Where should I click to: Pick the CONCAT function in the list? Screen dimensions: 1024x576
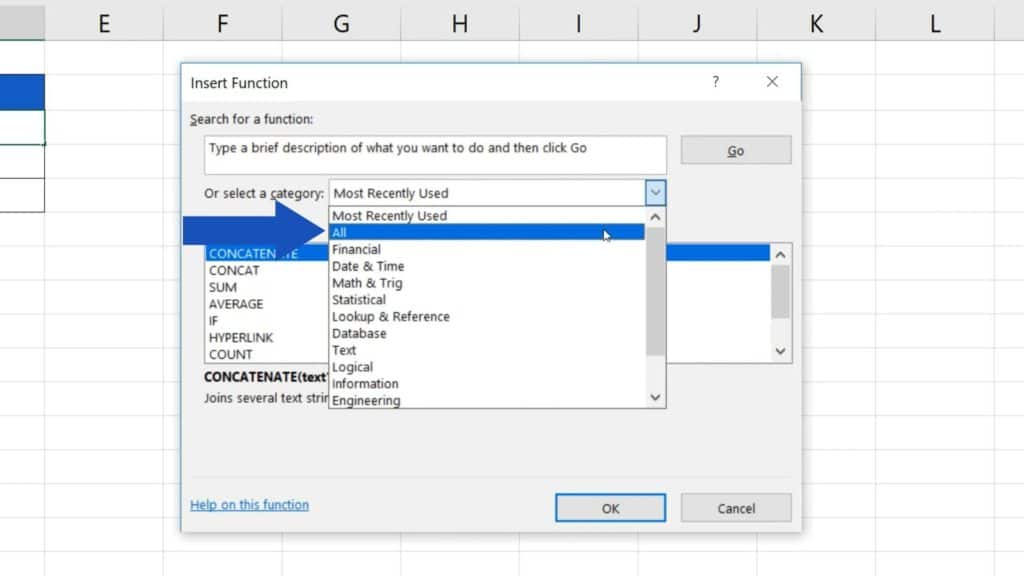pos(233,270)
